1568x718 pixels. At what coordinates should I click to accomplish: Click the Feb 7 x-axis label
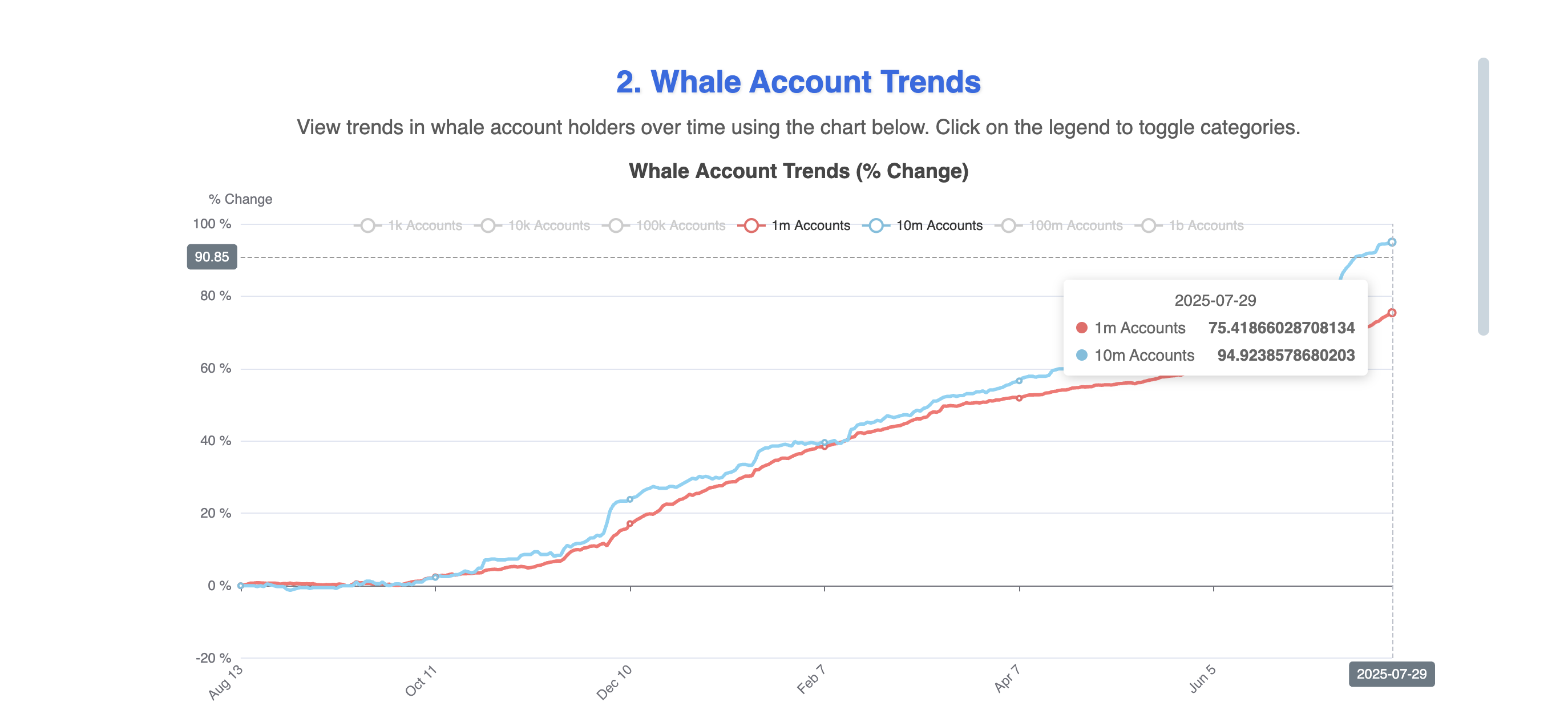coord(811,679)
